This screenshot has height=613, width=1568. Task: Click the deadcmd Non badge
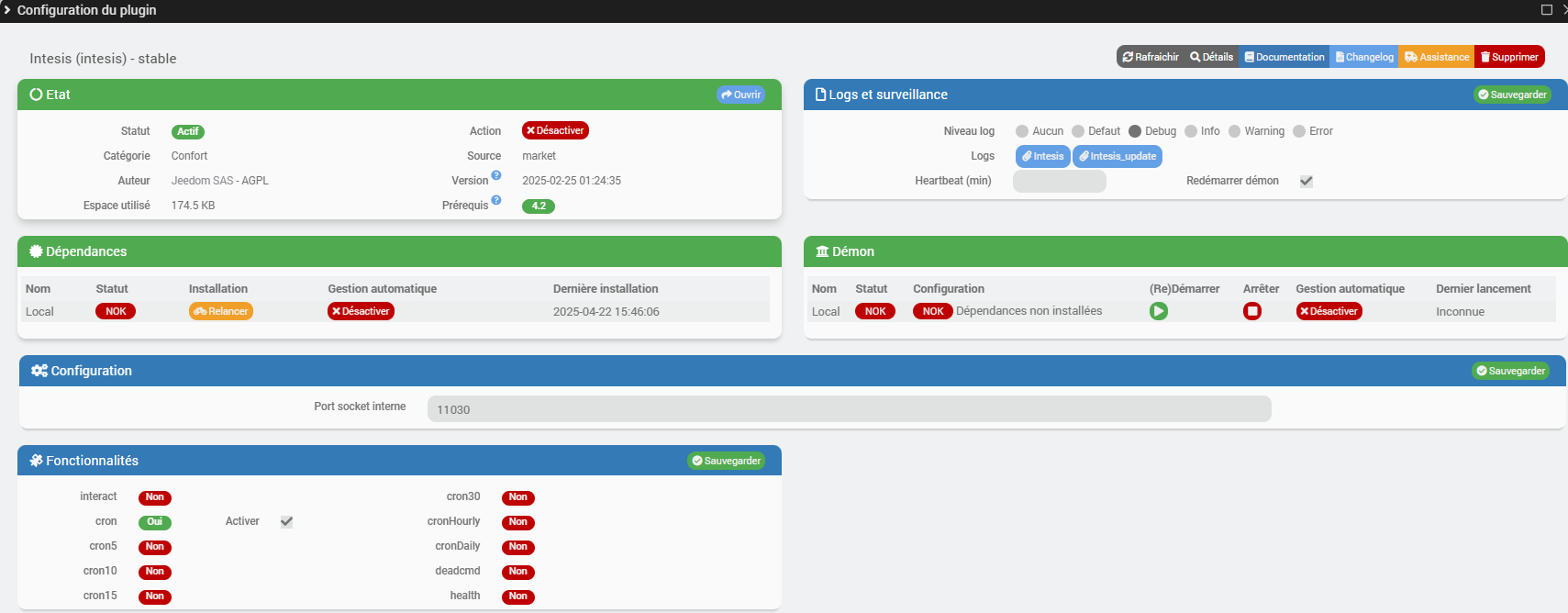pyautogui.click(x=518, y=572)
